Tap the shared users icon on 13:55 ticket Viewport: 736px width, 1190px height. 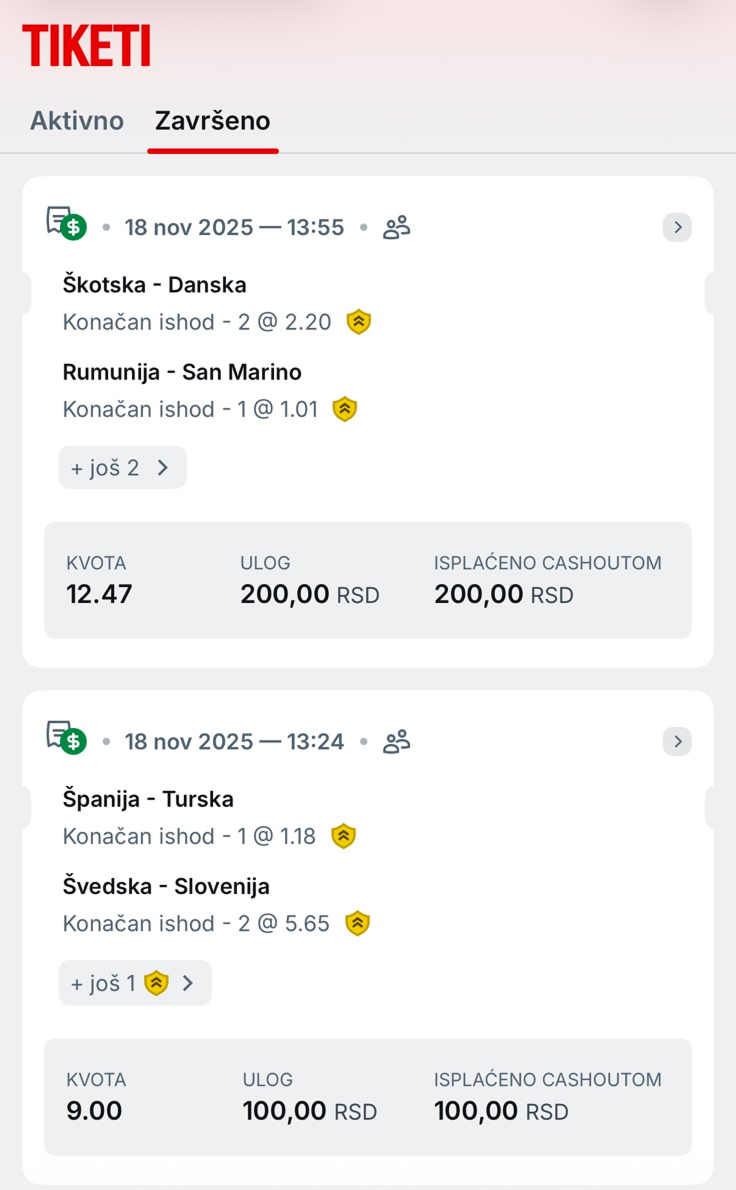(x=396, y=227)
